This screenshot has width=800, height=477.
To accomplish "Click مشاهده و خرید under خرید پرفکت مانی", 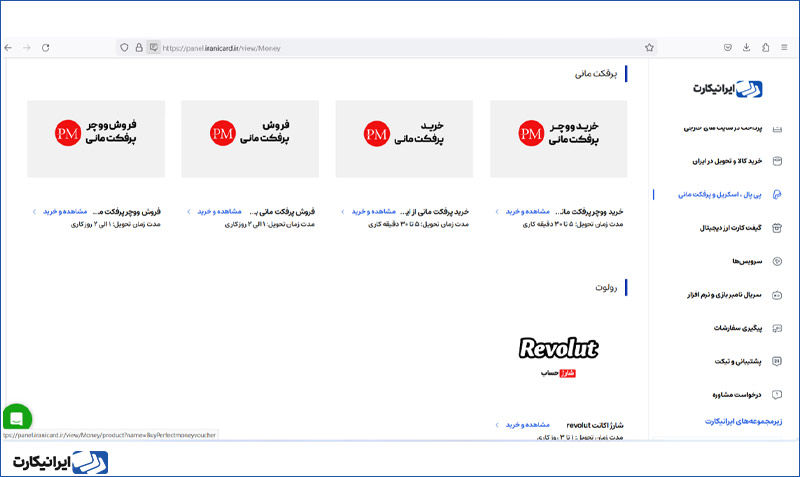I will click(373, 211).
